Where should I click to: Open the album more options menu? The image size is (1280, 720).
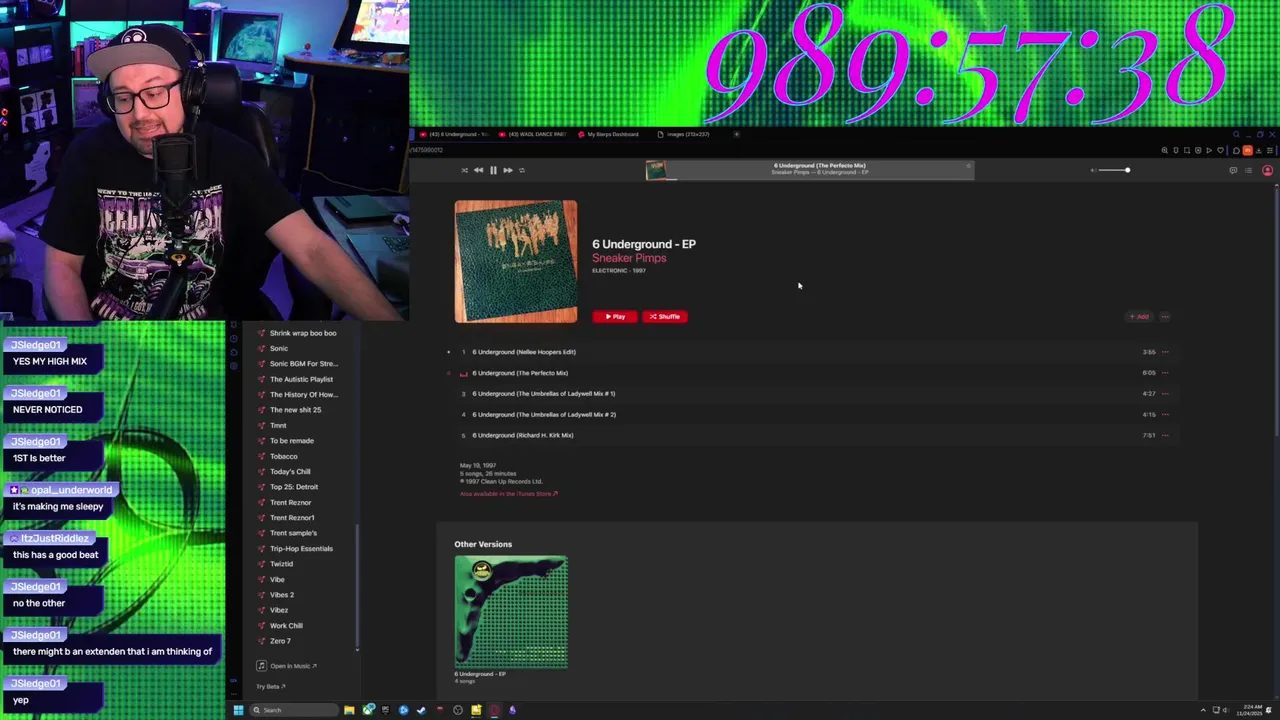(1165, 316)
